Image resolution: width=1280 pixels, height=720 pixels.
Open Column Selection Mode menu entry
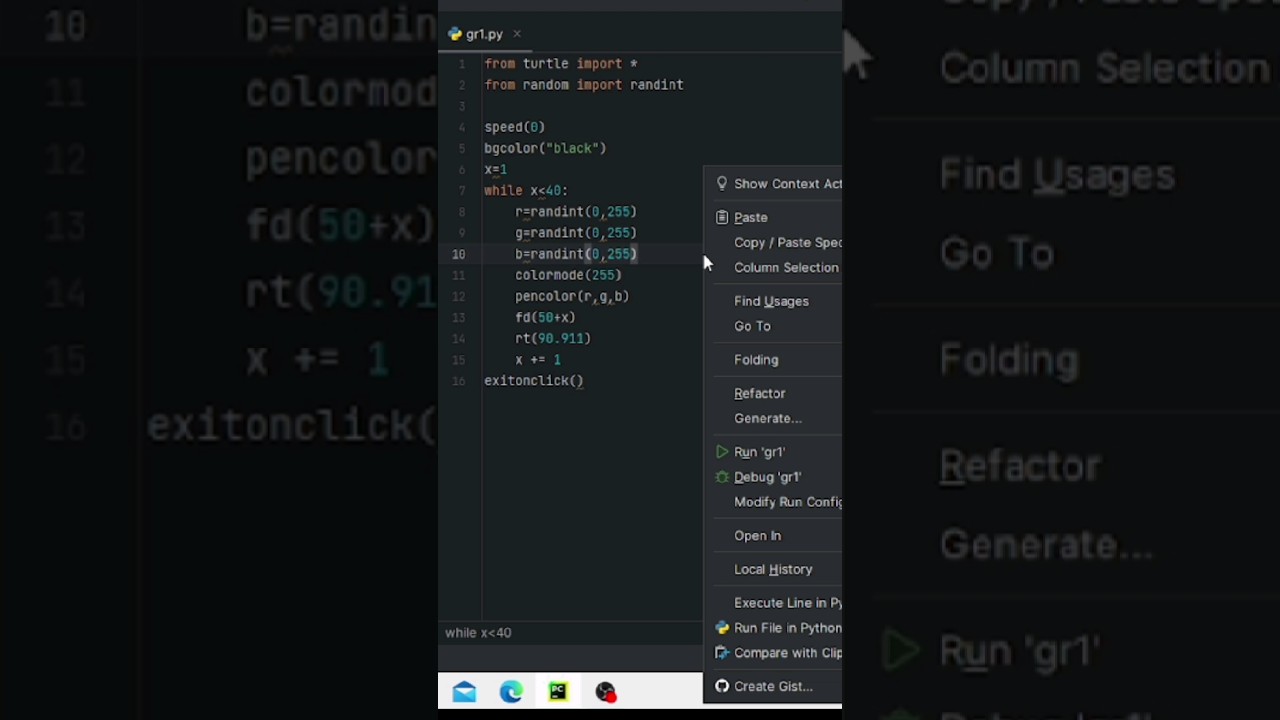point(786,268)
